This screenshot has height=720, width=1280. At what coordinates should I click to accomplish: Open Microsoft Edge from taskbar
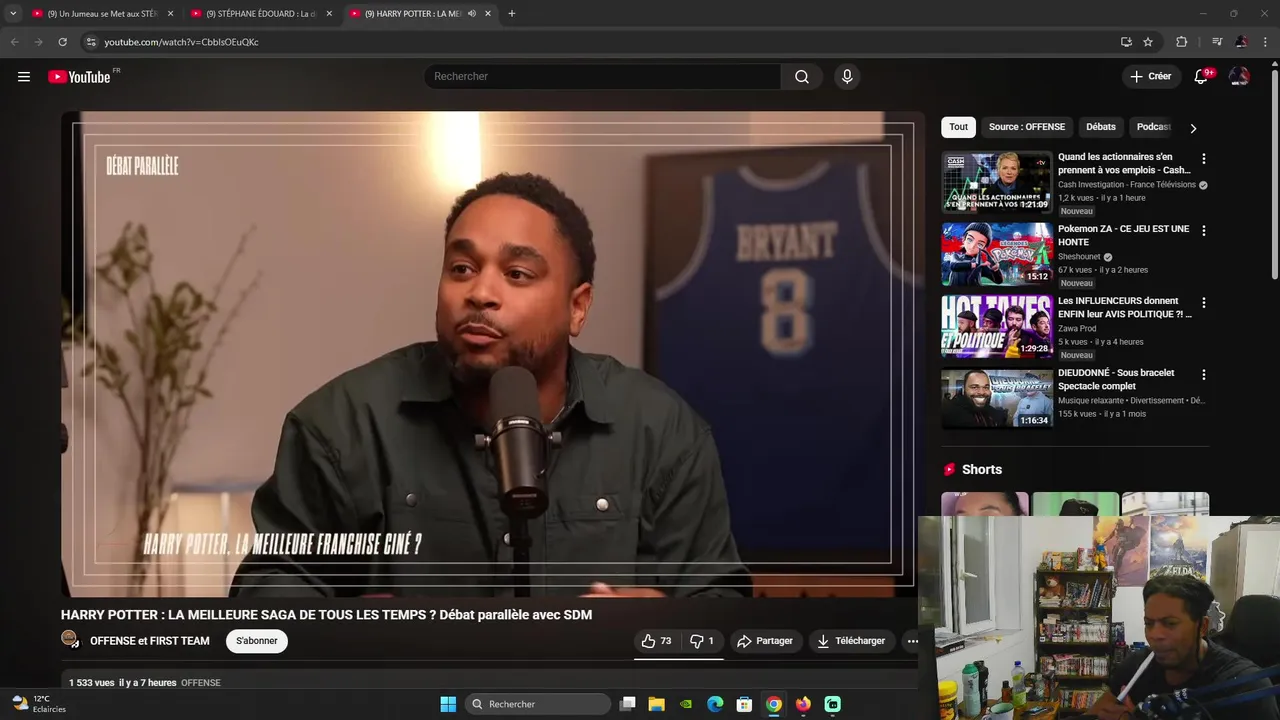(715, 704)
